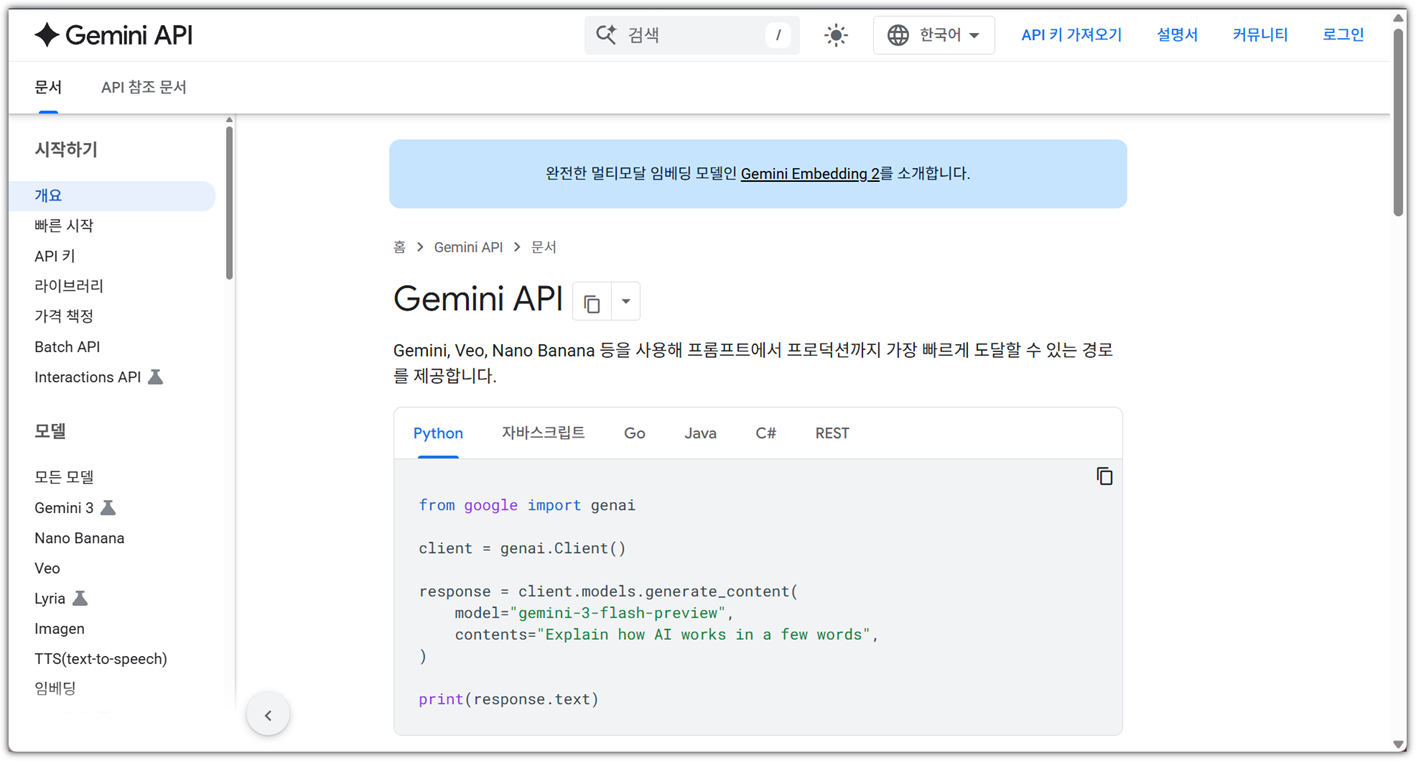Open the 한국어 language dropdown

(934, 35)
